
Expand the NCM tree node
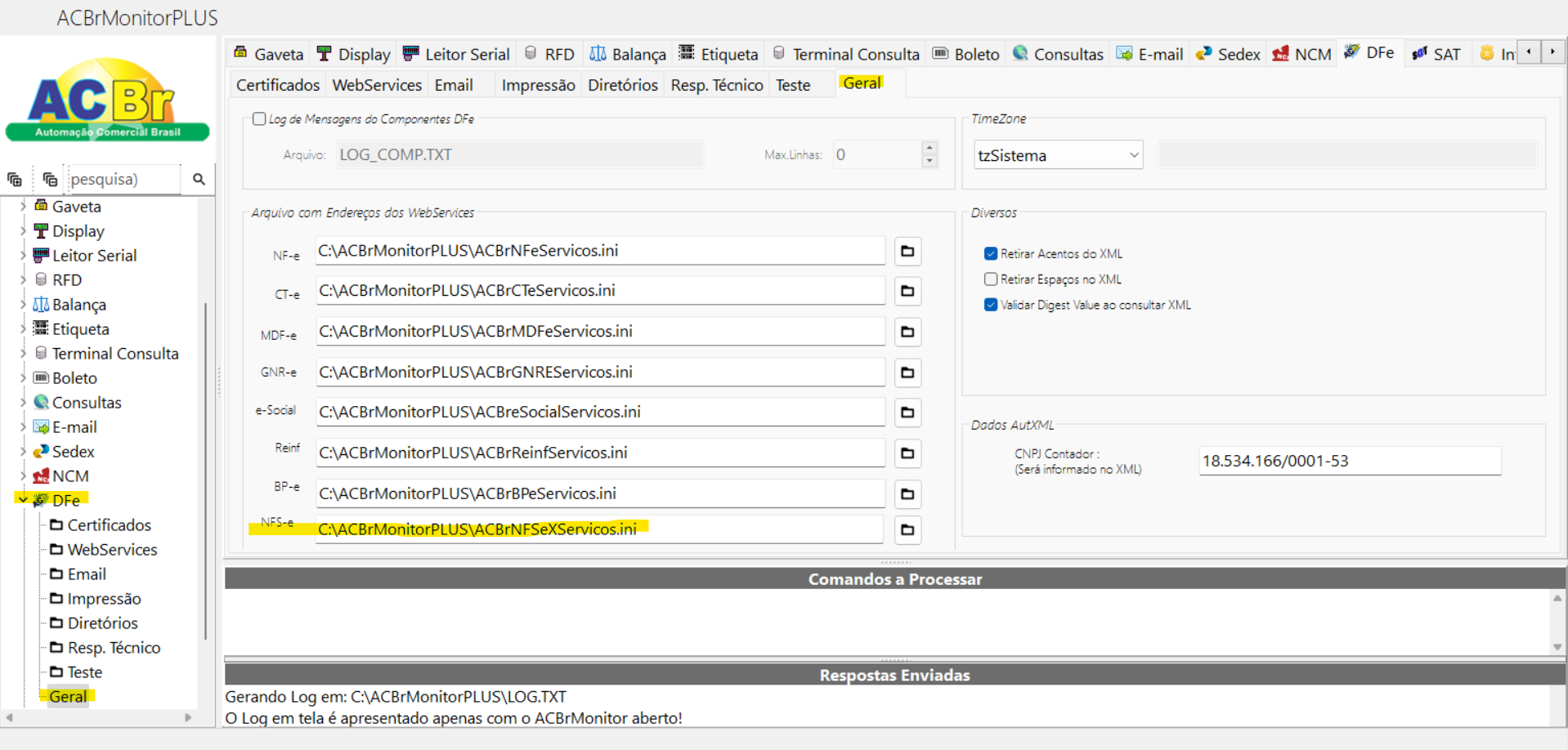coord(23,476)
